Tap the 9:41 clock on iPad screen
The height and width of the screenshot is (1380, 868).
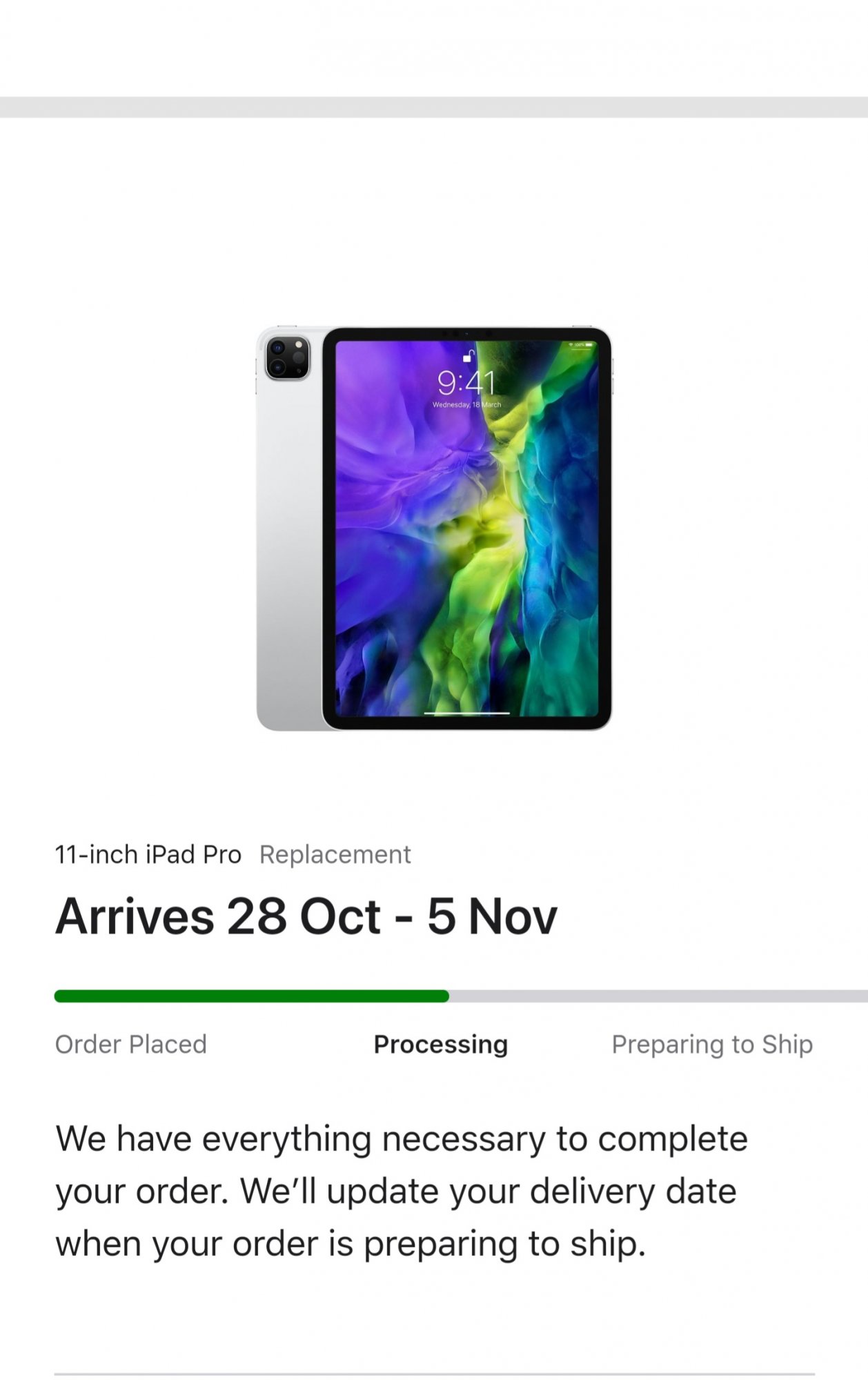(466, 382)
